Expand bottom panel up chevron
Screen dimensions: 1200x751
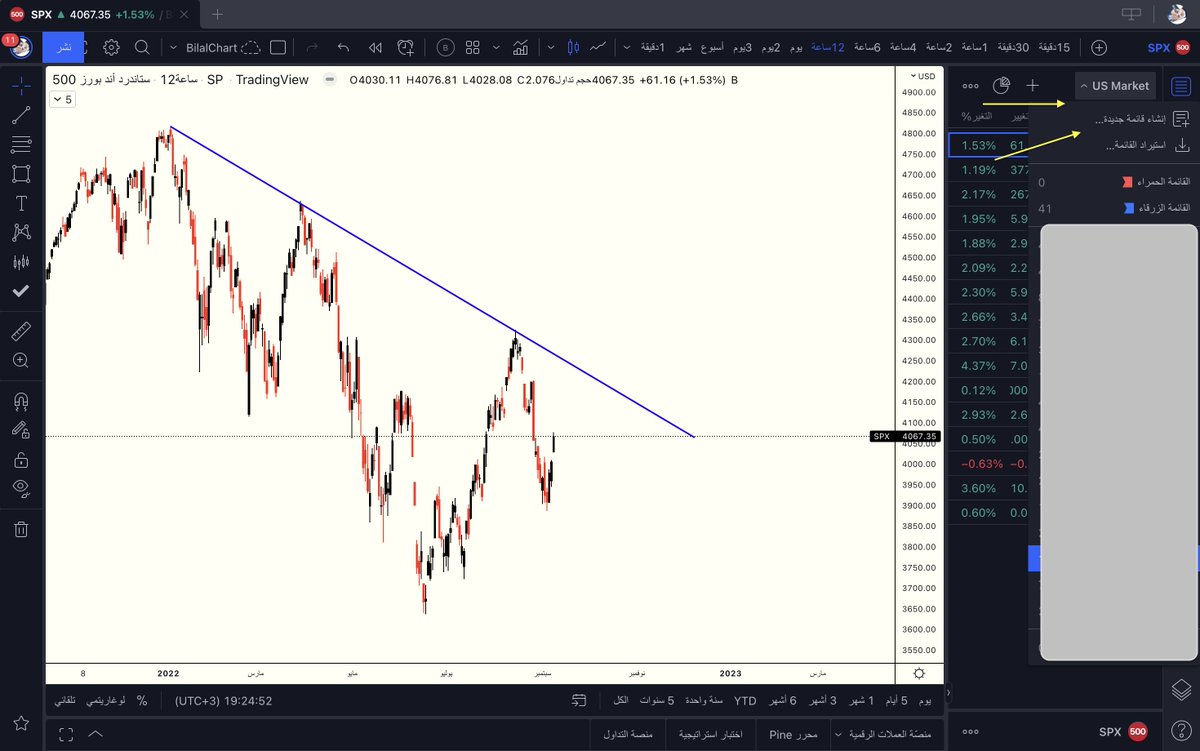(96, 735)
